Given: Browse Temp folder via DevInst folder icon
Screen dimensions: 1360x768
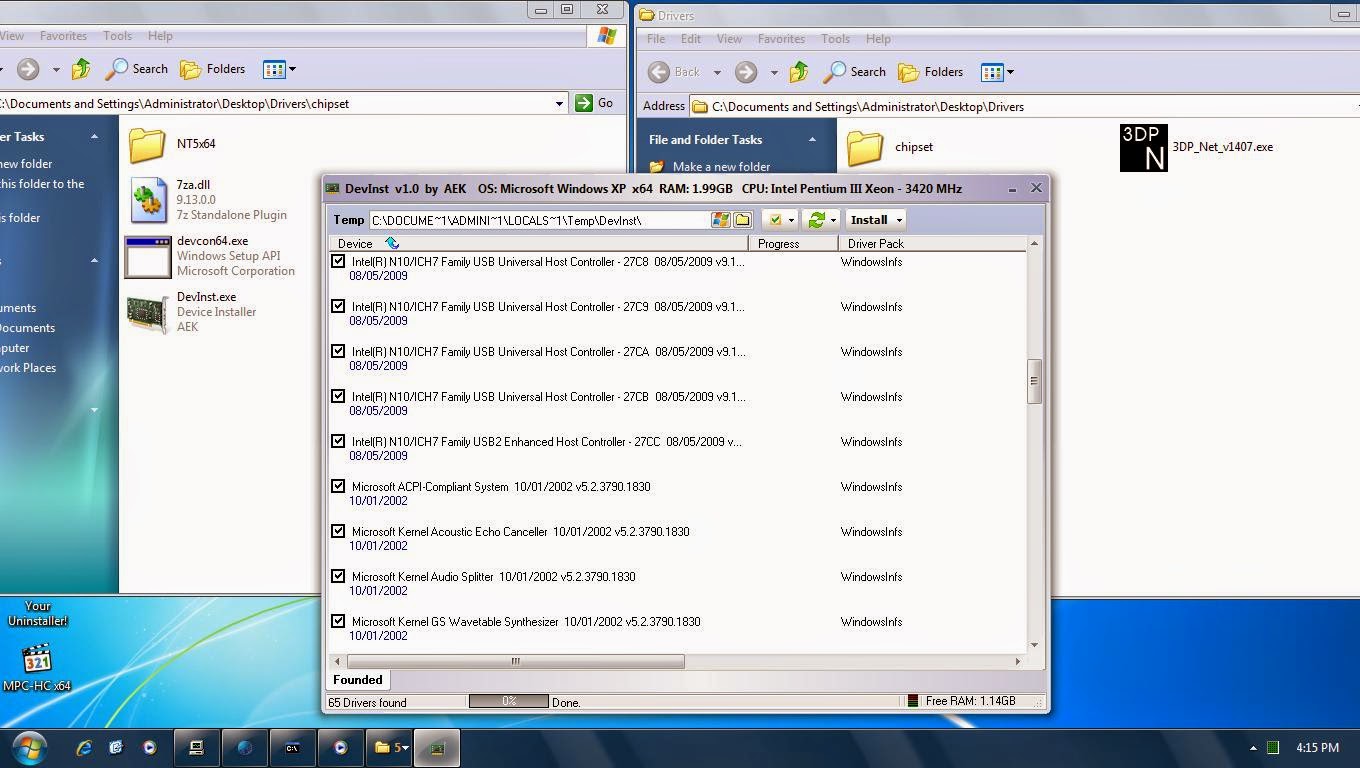Looking at the screenshot, I should point(742,220).
